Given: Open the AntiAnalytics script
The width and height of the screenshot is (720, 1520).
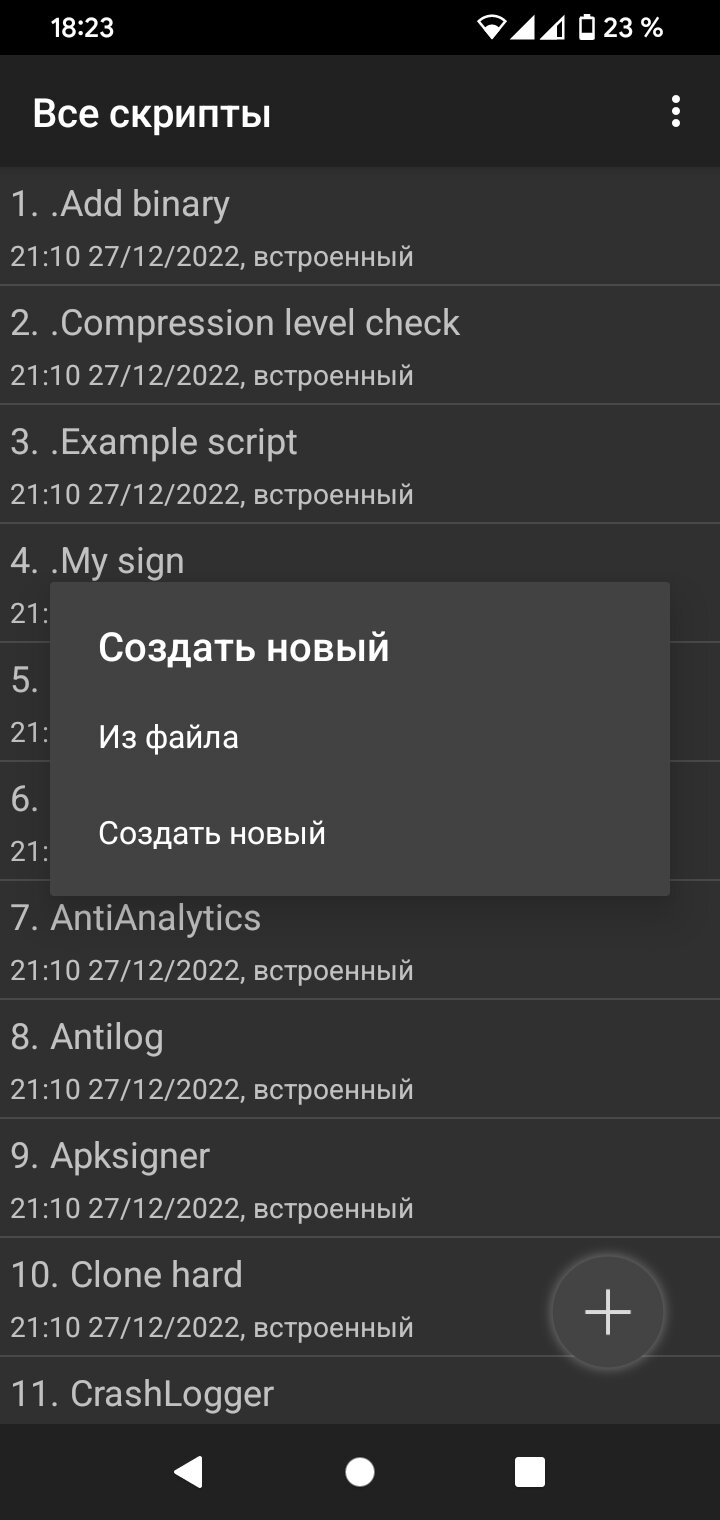Looking at the screenshot, I should tap(360, 941).
